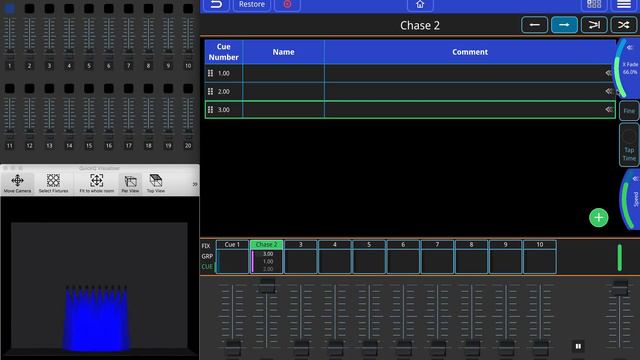Click the master fader handle at far right
The width and height of the screenshot is (640, 360).
coord(620,288)
